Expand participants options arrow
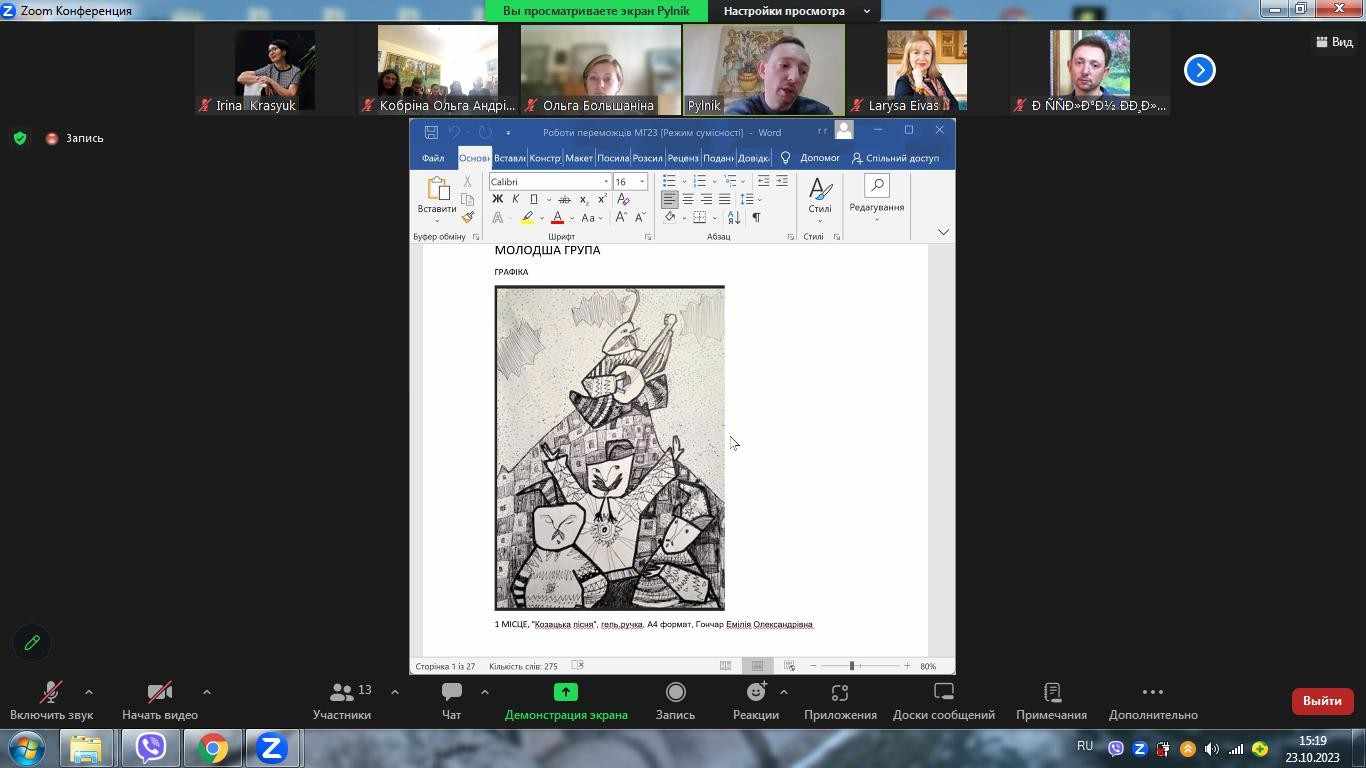This screenshot has height=768, width=1366. [394, 692]
